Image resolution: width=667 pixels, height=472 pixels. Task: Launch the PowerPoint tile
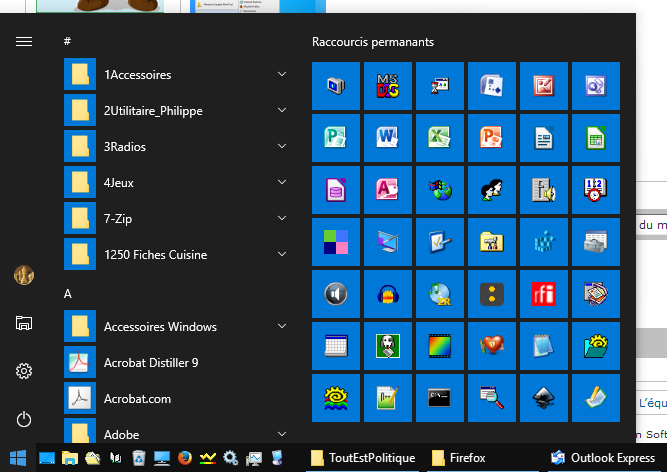[490, 138]
